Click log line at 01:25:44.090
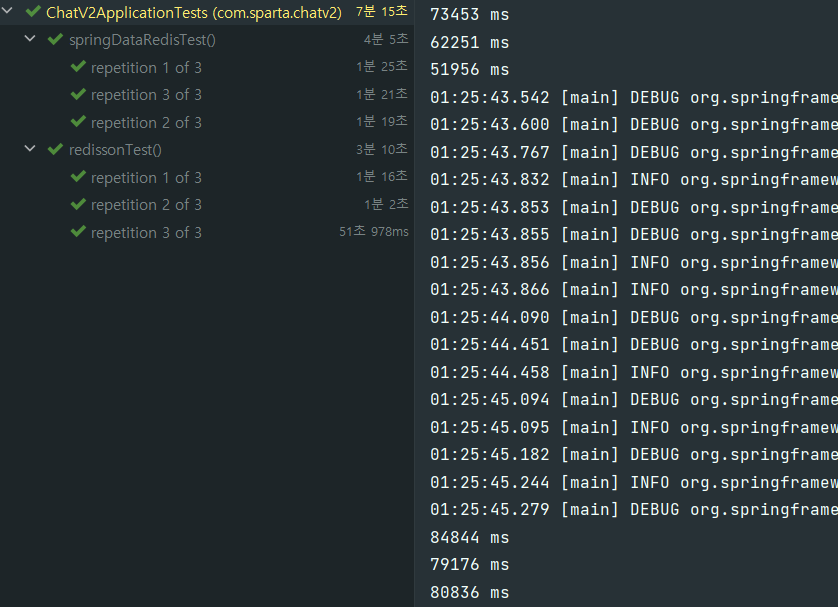Viewport: 838px width, 607px height. coord(634,318)
